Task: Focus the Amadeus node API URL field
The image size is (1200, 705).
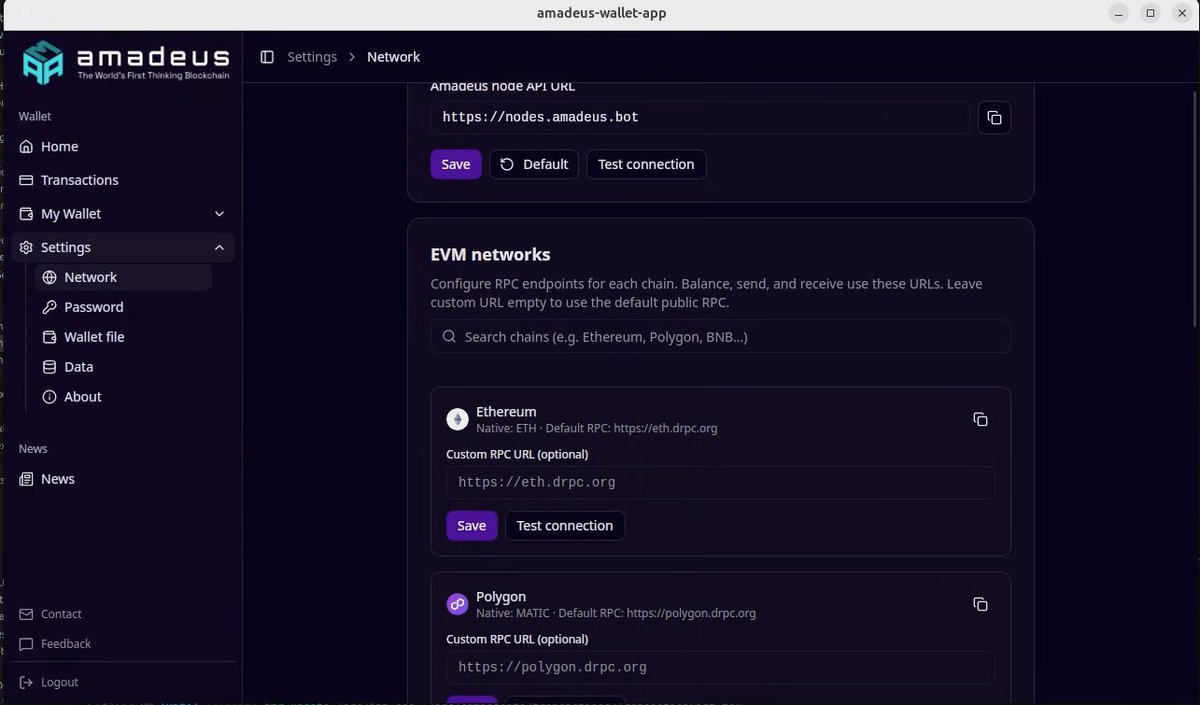Action: click(700, 118)
